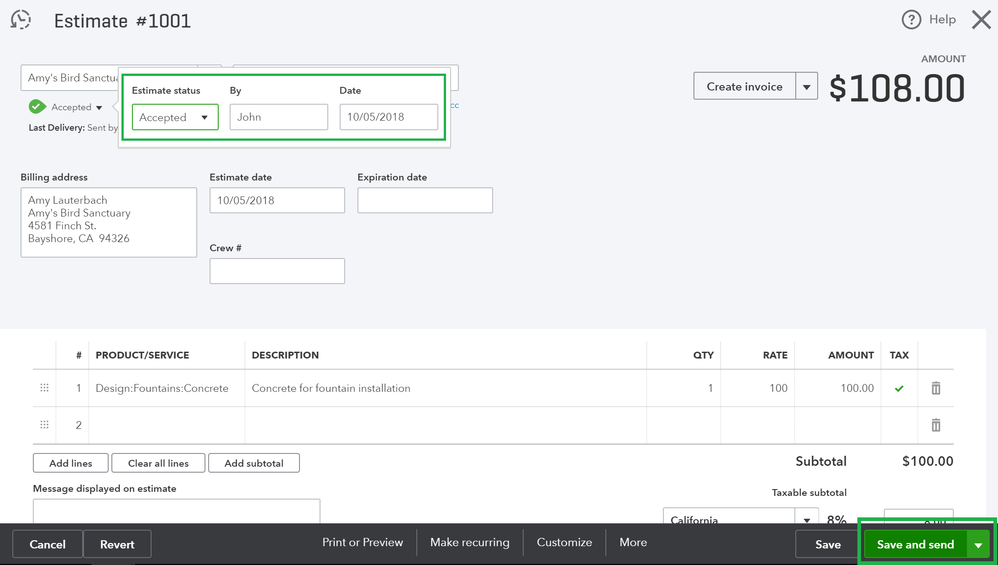Delete line 2 using trash icon
The width and height of the screenshot is (998, 565).
point(936,425)
